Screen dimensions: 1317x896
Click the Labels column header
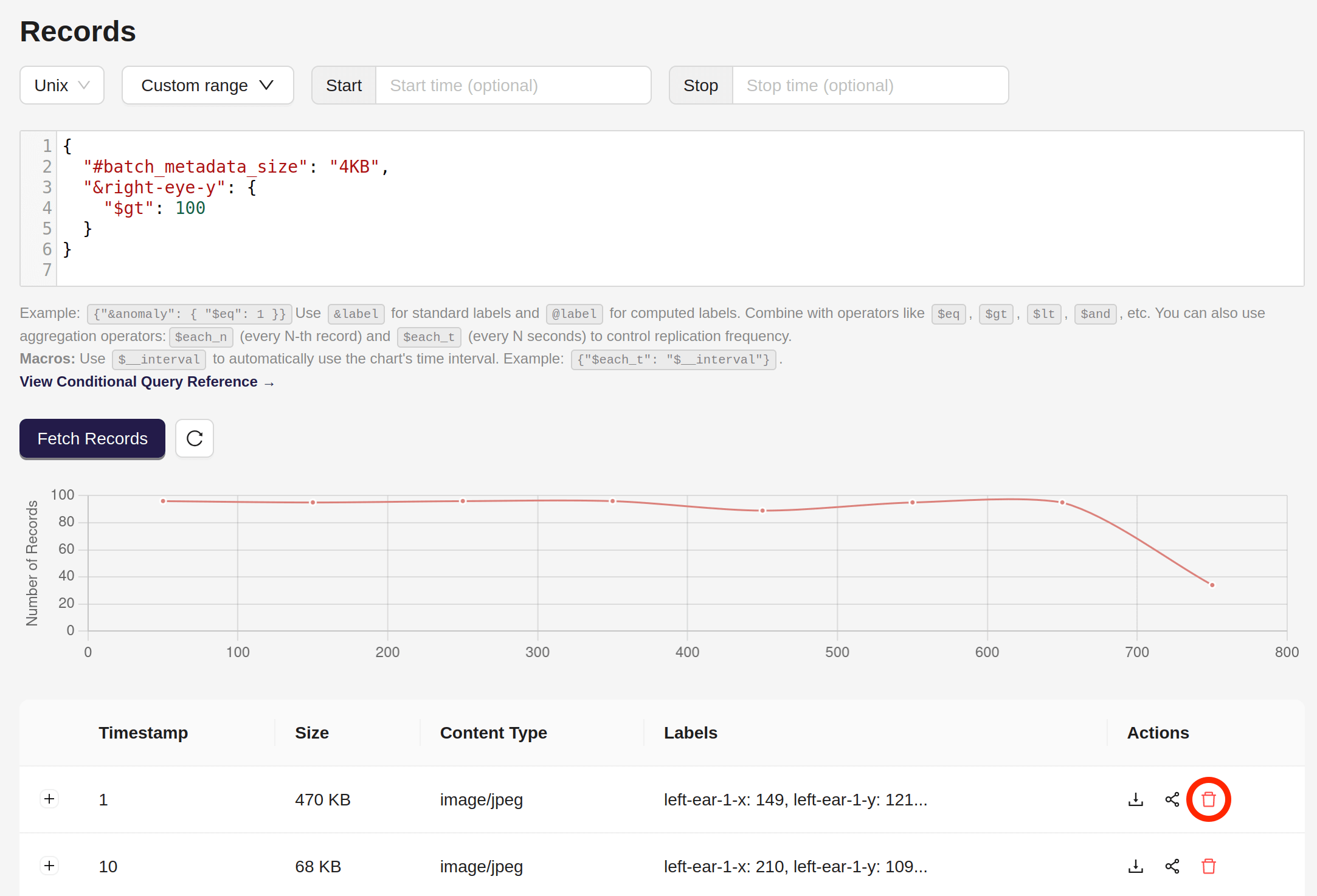(690, 732)
